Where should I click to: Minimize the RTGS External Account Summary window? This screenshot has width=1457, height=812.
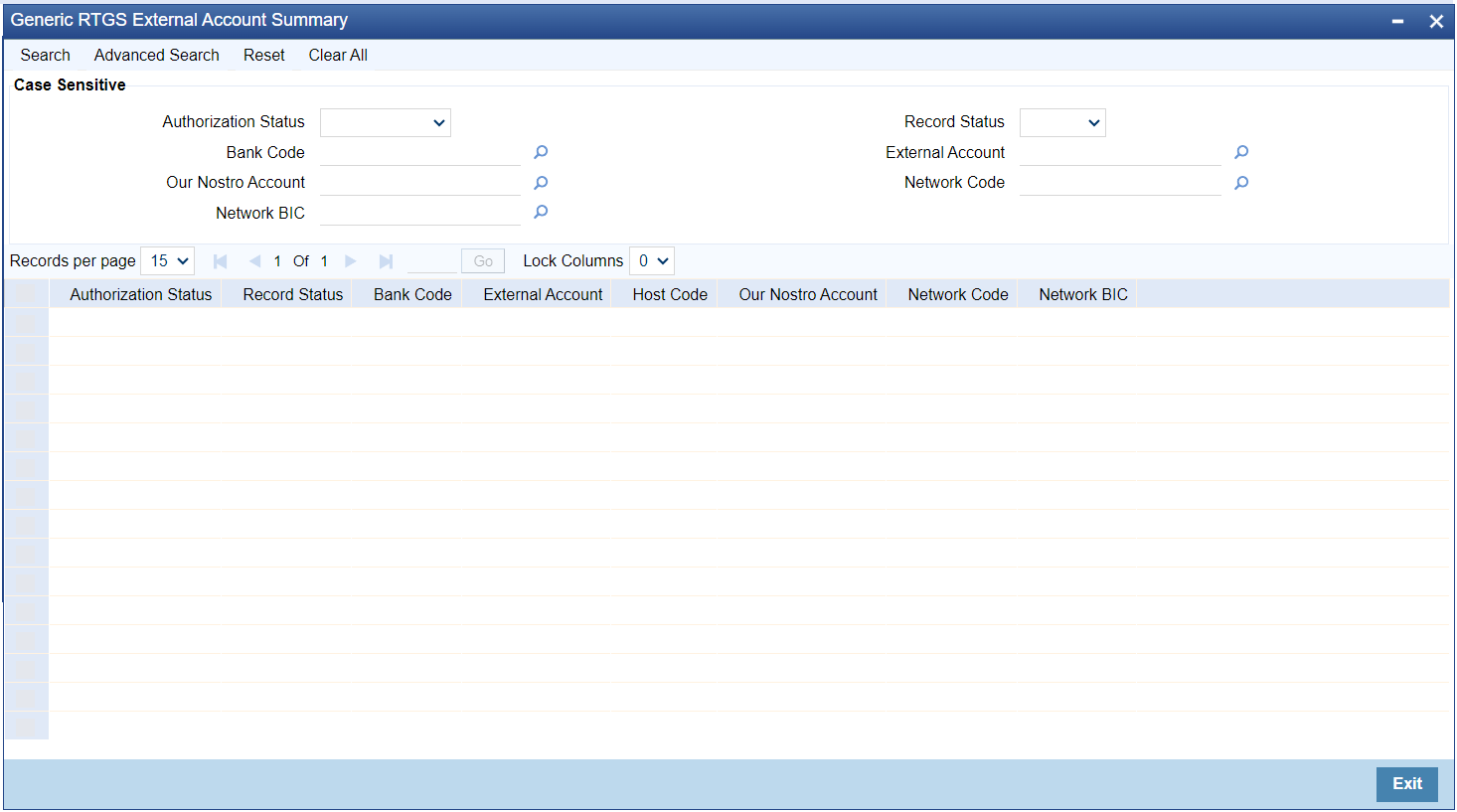click(1397, 21)
